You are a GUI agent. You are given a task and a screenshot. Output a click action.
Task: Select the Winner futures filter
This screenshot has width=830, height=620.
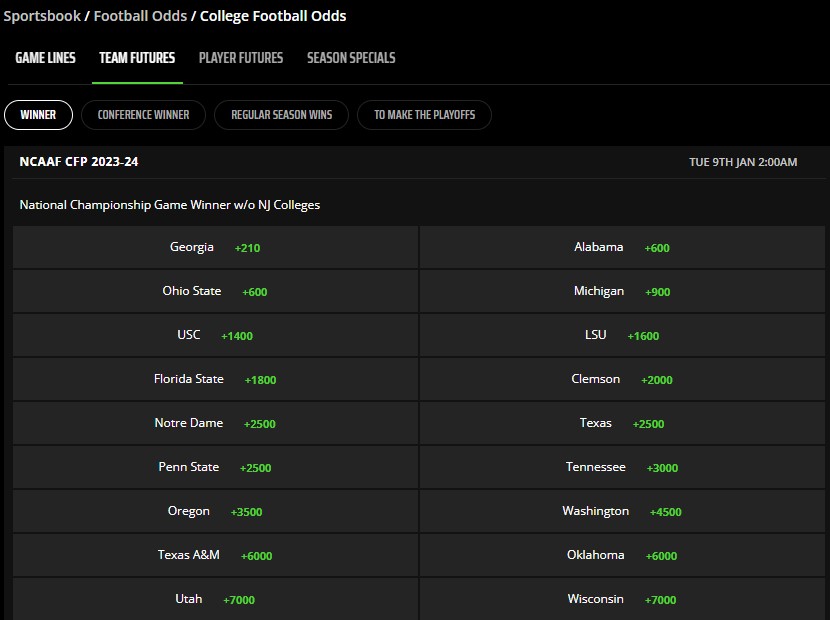(38, 114)
